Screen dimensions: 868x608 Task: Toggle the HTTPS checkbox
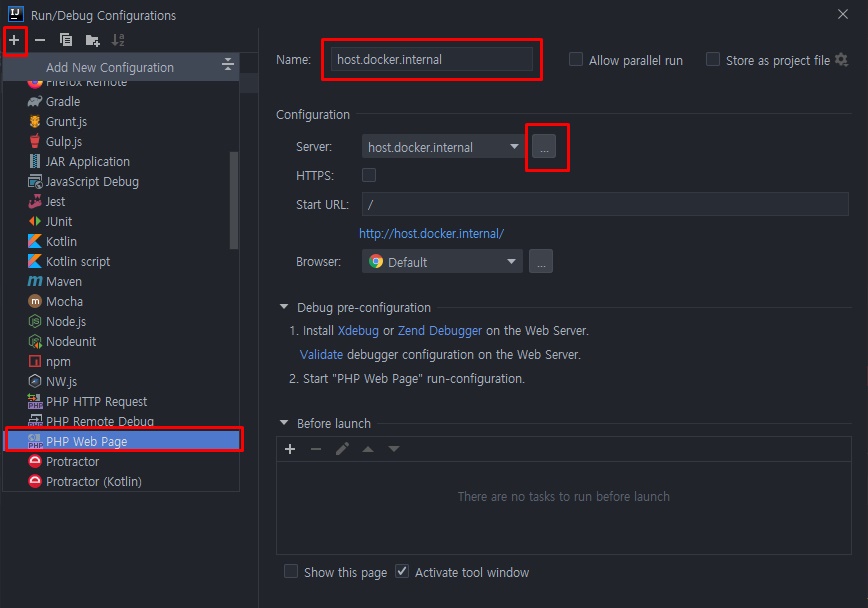tap(369, 175)
